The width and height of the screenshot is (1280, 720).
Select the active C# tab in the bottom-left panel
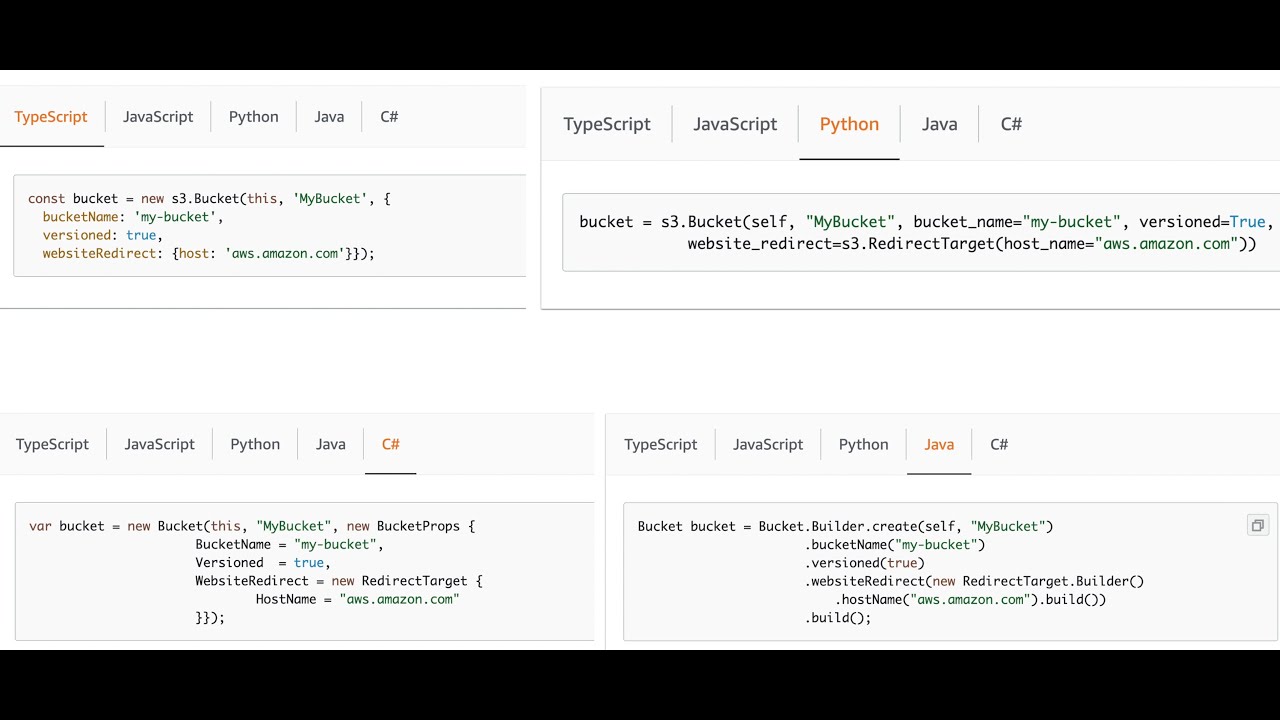pyautogui.click(x=390, y=444)
